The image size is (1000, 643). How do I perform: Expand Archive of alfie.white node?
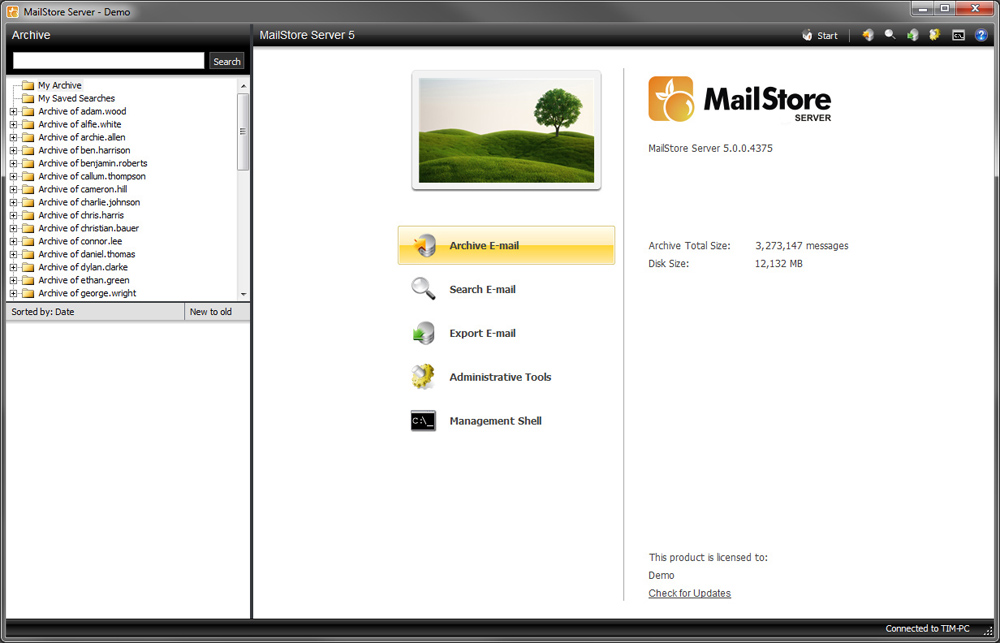(x=13, y=124)
